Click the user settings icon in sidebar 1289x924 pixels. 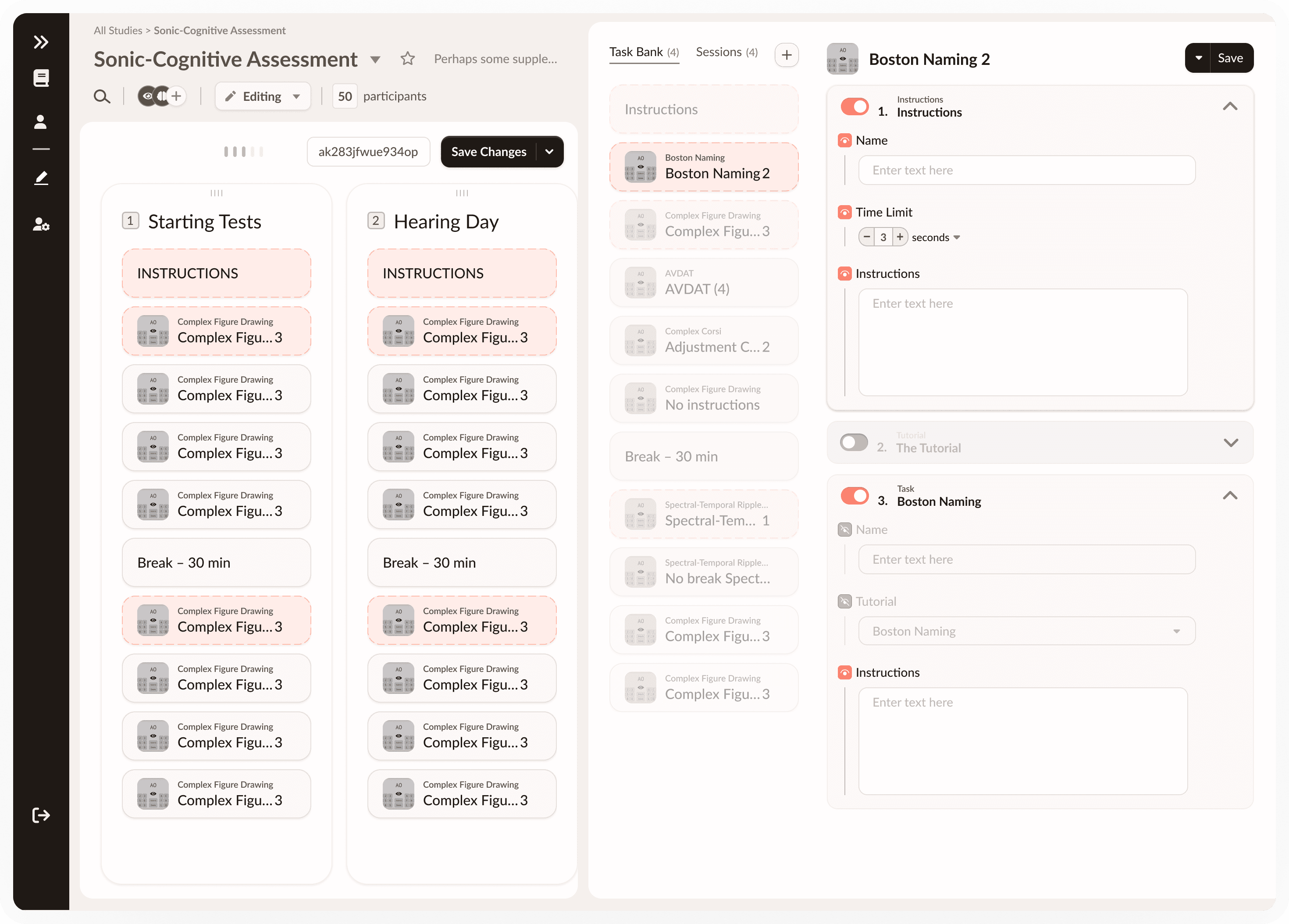tap(41, 224)
